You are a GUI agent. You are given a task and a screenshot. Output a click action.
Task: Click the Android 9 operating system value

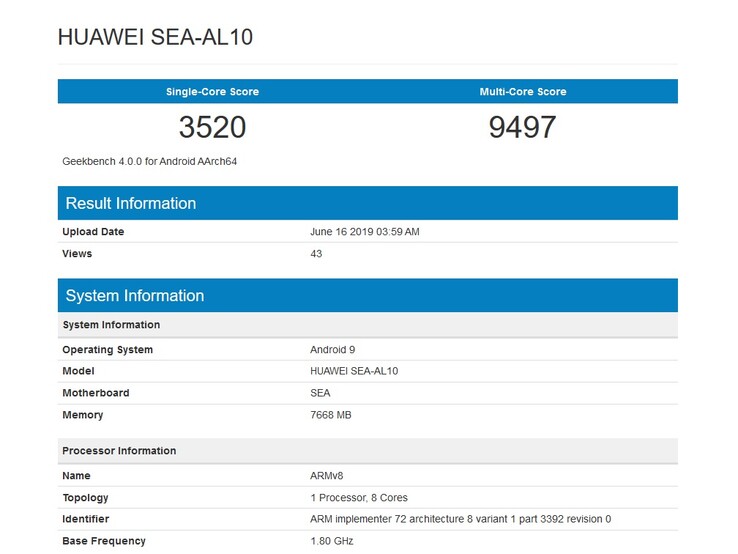click(333, 350)
